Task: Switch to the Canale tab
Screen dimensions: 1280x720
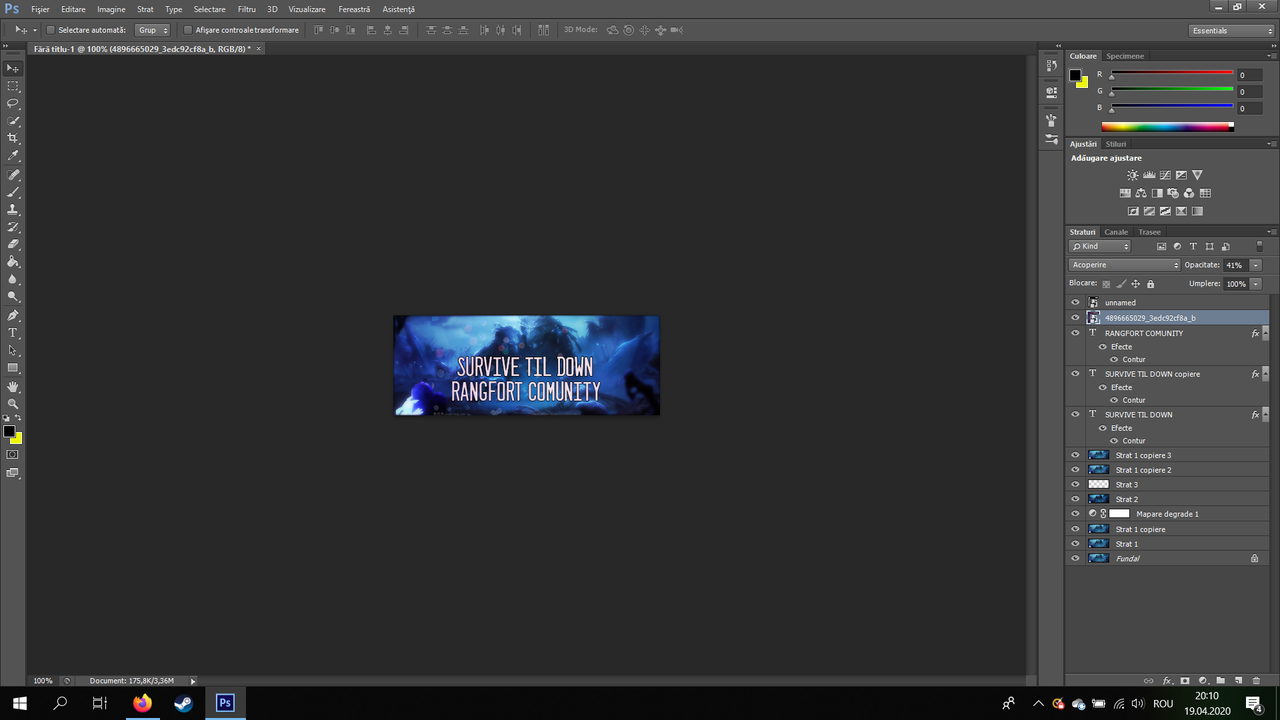Action: [1116, 232]
